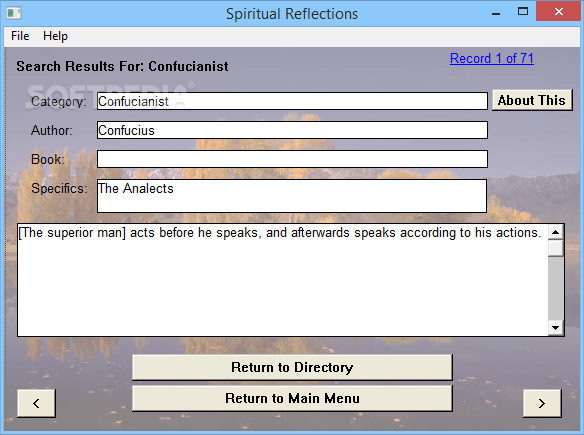
Task: Click into the Specifics text box
Action: click(292, 196)
